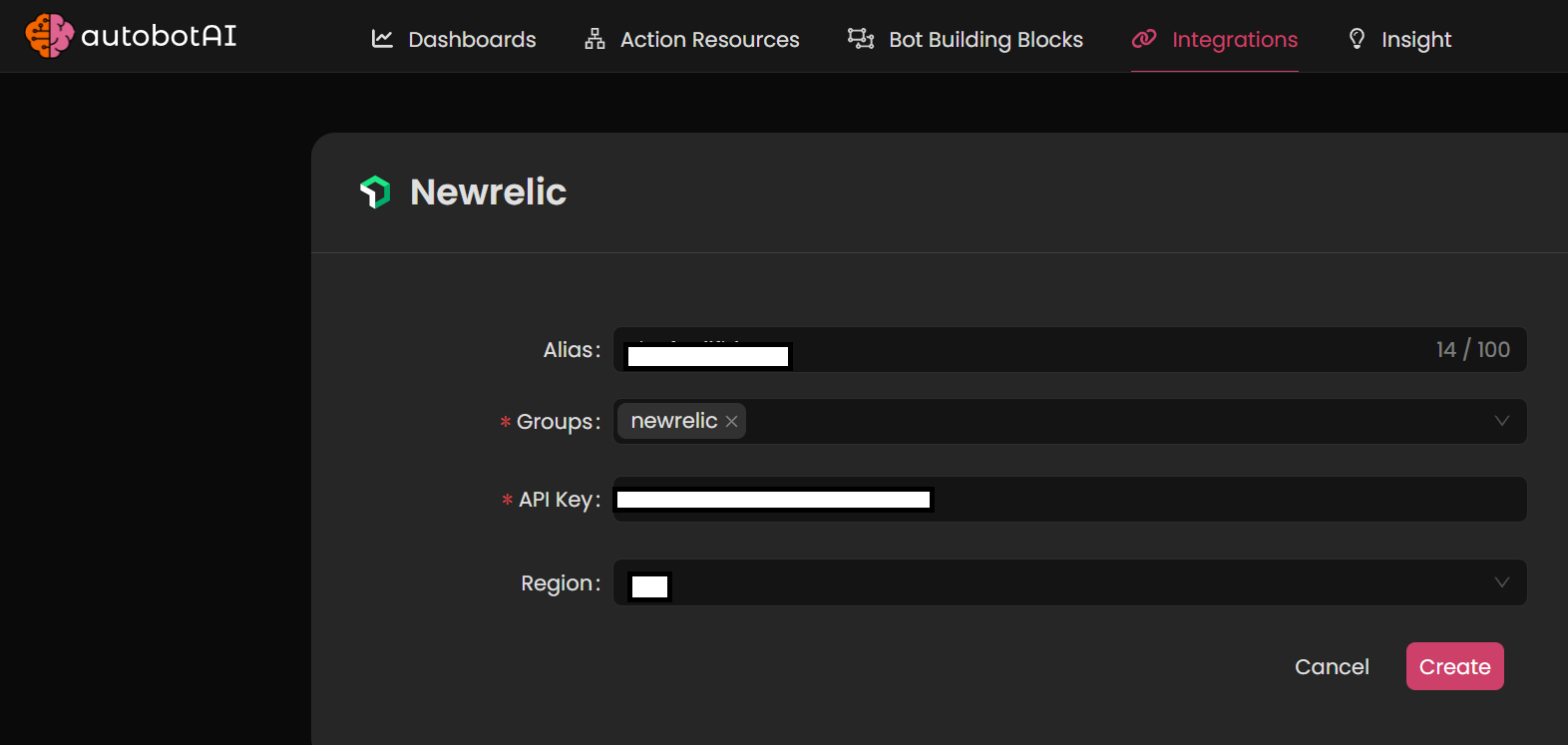Click the API Key input field
This screenshot has width=1568, height=745.
1069,499
